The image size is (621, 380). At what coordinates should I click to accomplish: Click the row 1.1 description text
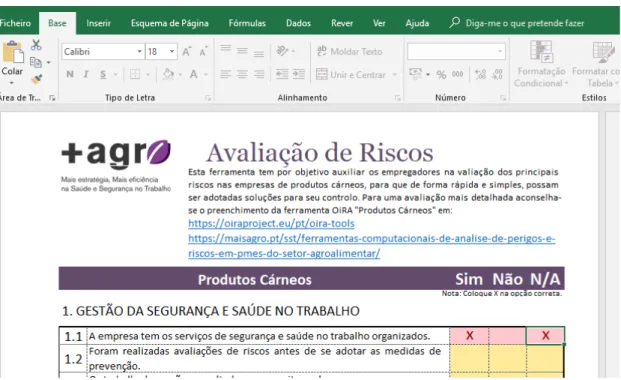(259, 336)
